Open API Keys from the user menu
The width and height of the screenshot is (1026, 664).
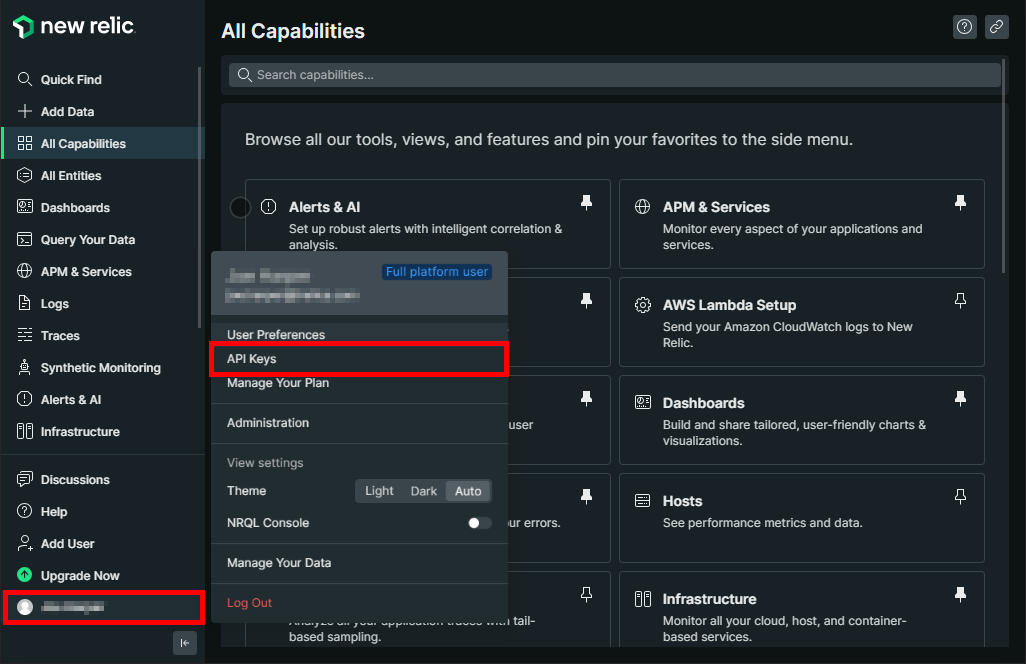(359, 358)
